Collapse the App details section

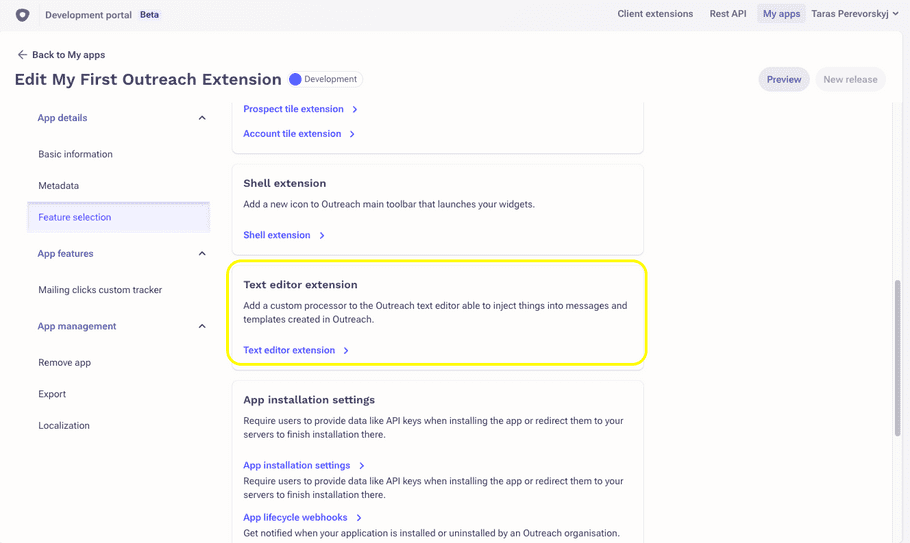202,118
